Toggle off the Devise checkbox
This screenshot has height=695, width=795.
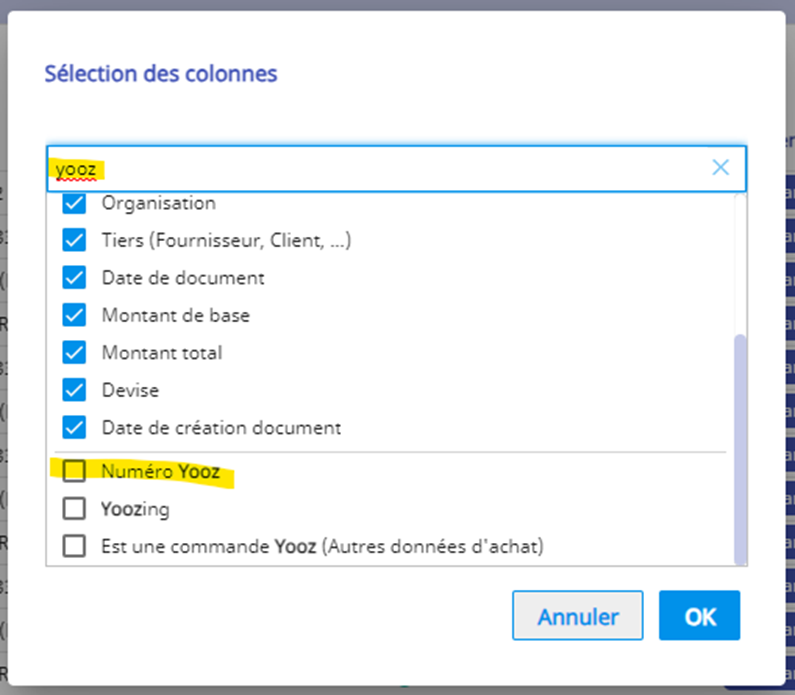coord(74,390)
